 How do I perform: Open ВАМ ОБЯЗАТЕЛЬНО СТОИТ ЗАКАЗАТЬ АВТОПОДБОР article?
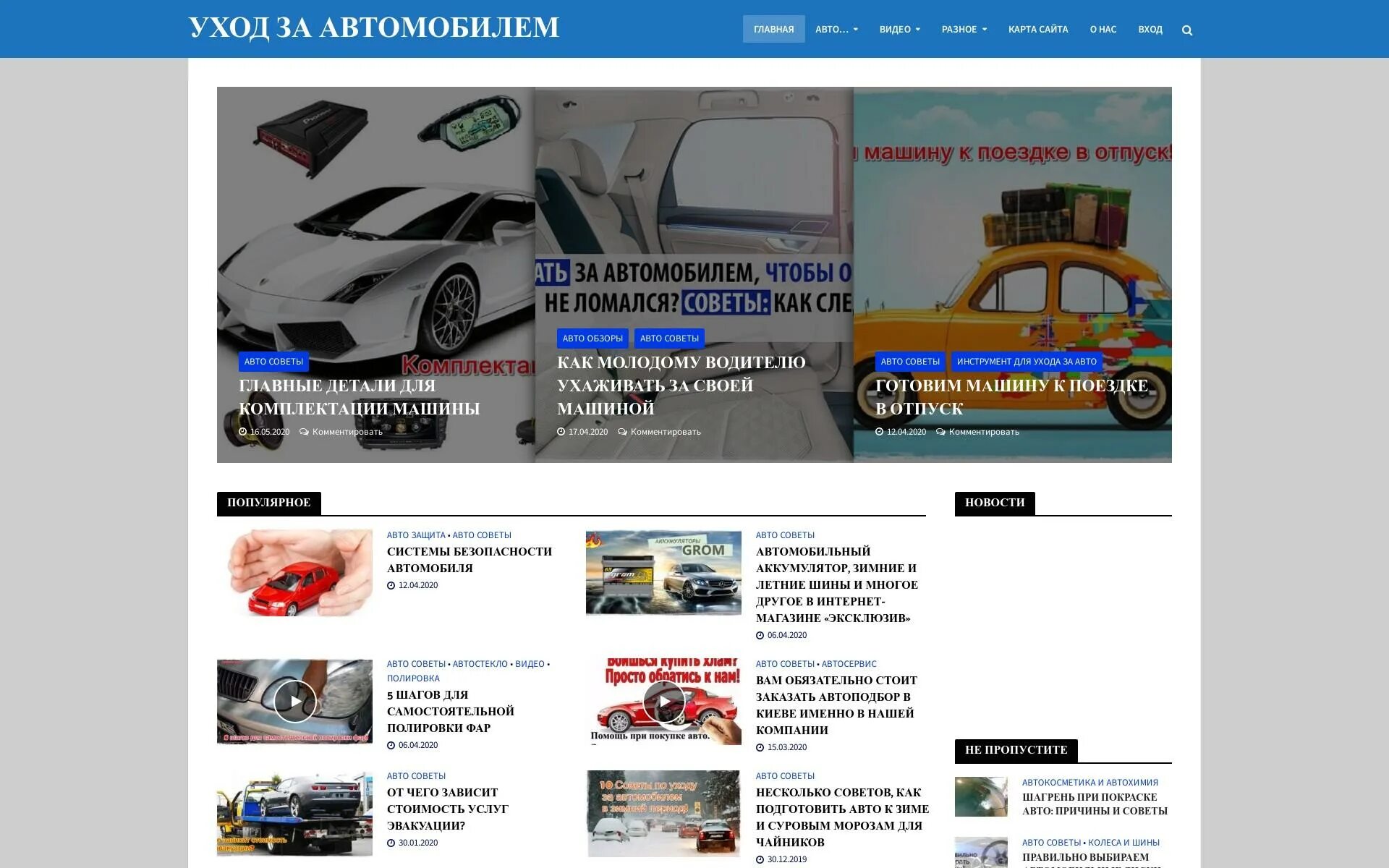pos(836,705)
